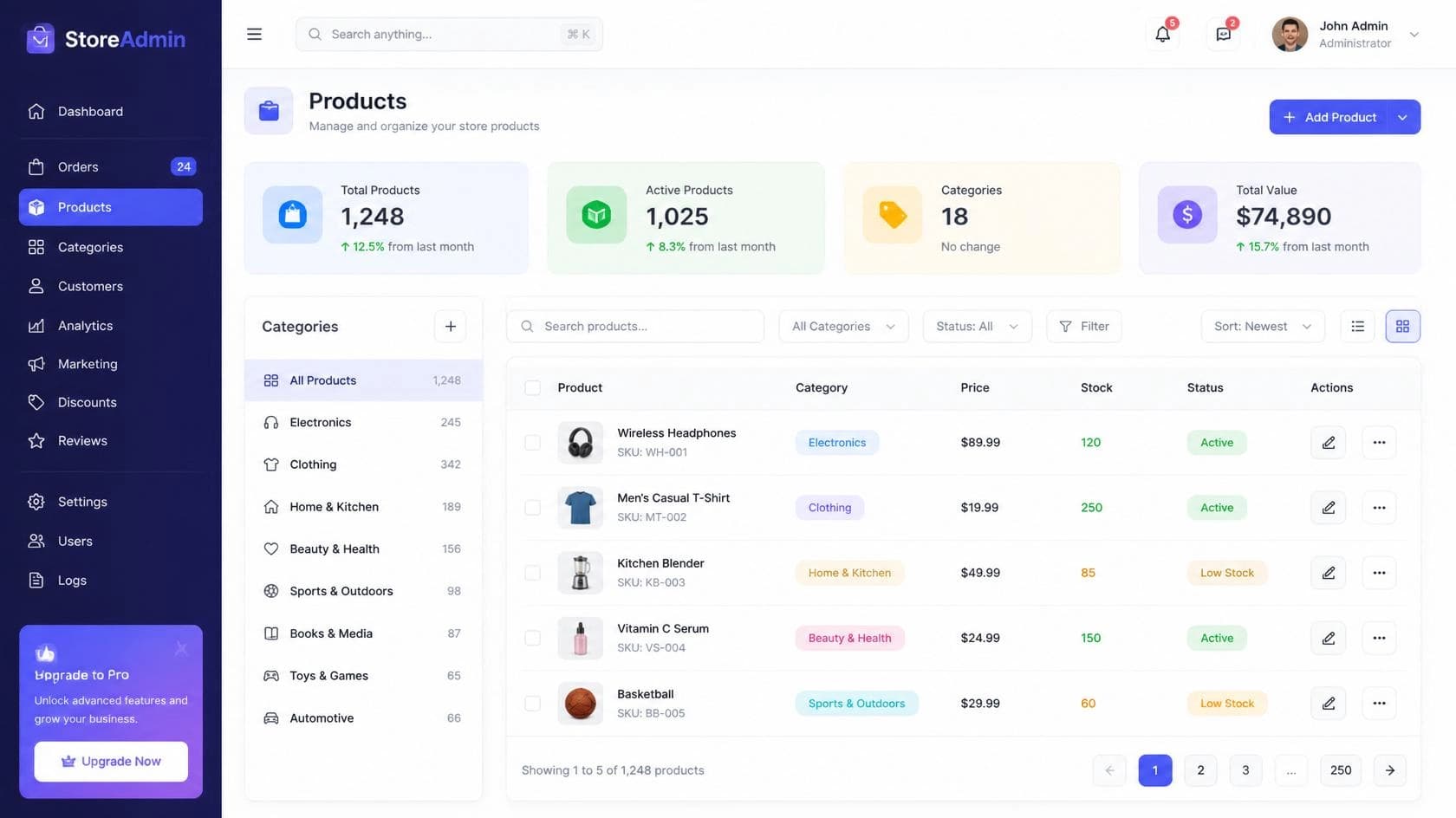Toggle the hamburger sidebar menu icon

[x=254, y=35]
